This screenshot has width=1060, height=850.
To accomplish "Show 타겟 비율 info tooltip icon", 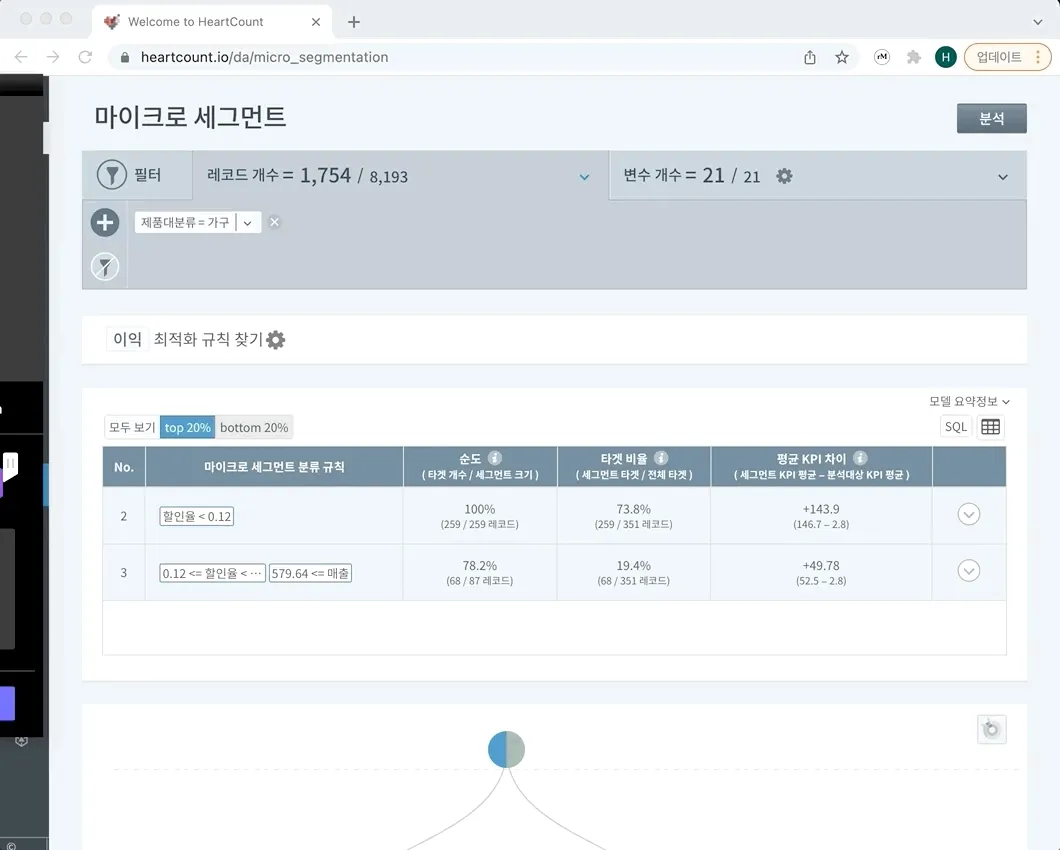I will [x=661, y=458].
